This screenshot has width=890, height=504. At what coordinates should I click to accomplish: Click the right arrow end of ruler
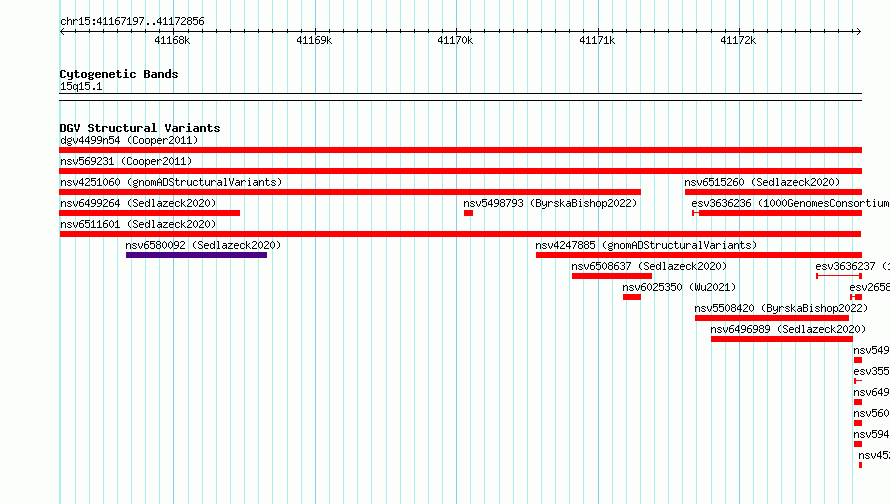858,31
